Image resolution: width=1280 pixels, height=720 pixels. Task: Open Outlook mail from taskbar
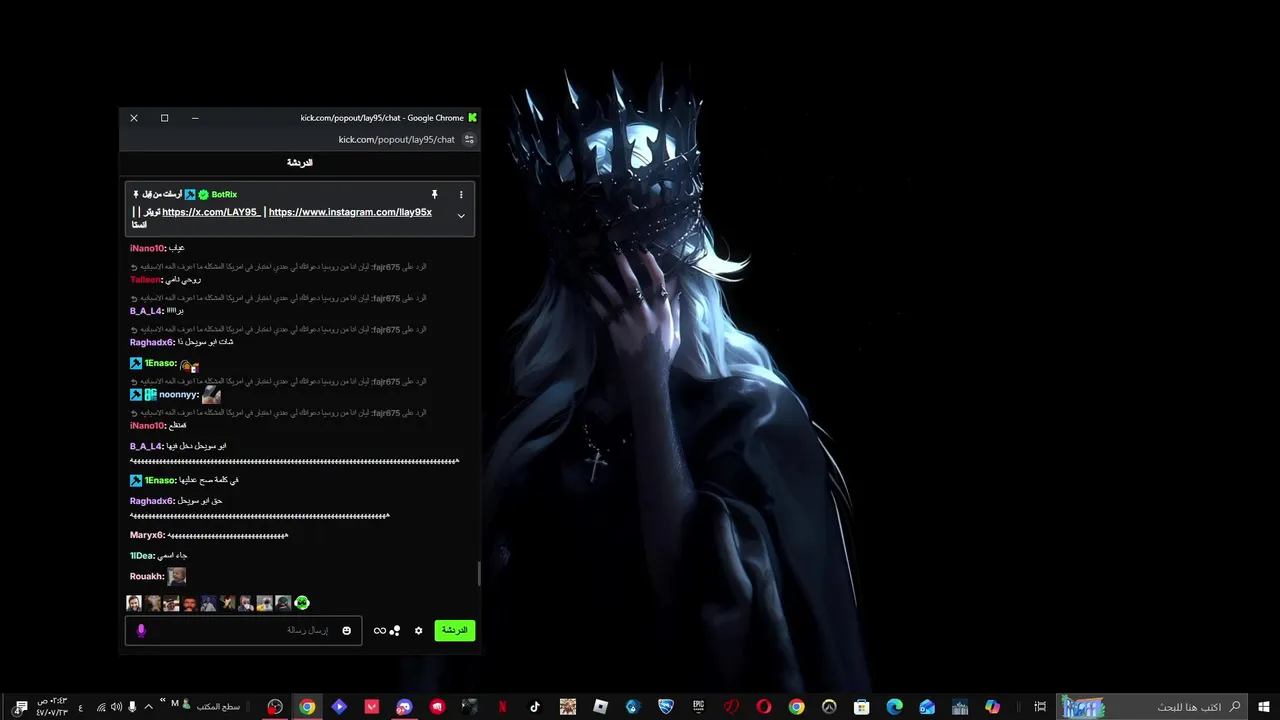pyautogui.click(x=927, y=707)
